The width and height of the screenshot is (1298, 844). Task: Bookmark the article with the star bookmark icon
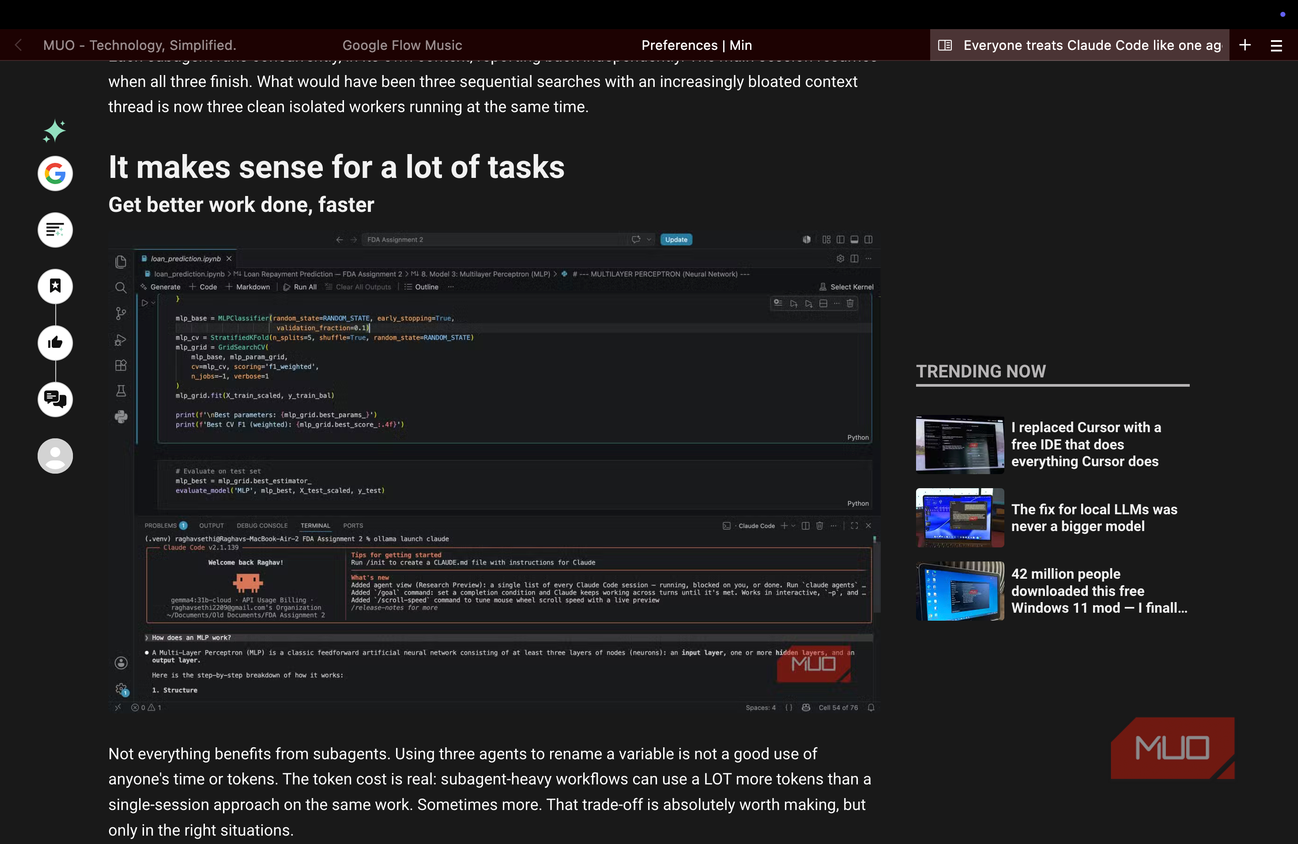(55, 286)
